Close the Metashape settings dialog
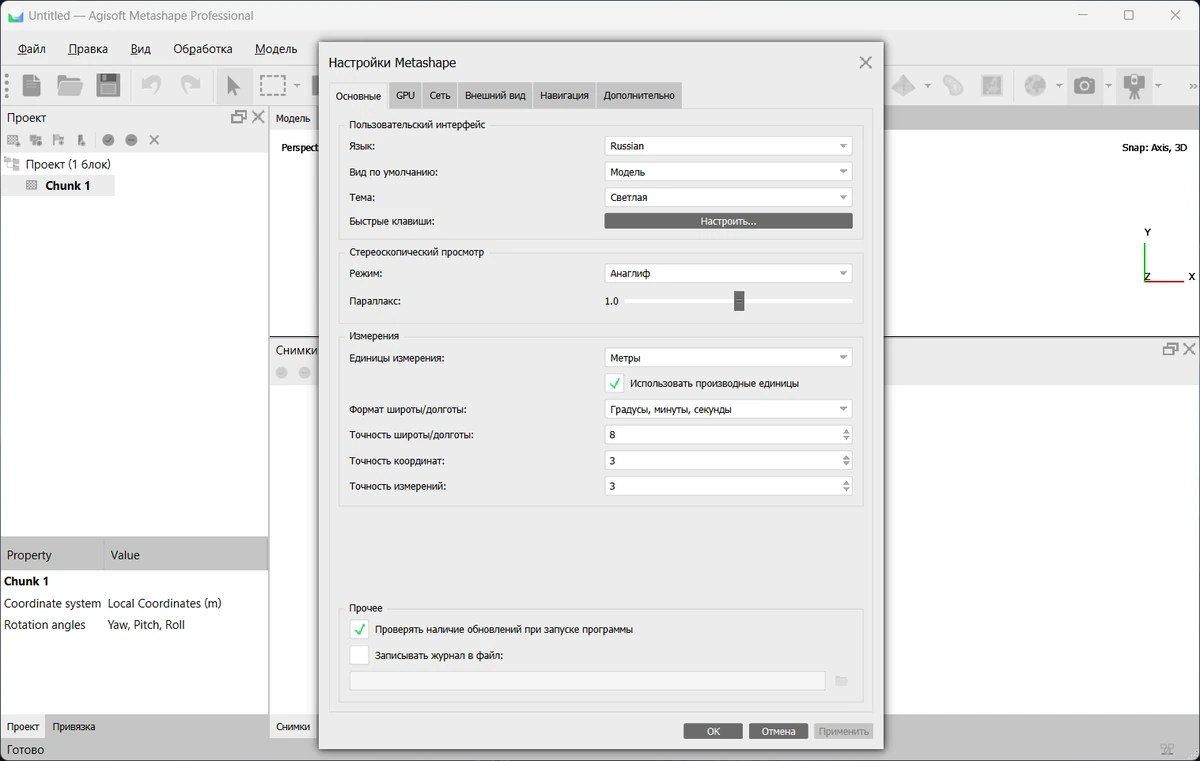The height and width of the screenshot is (761, 1200). coord(865,62)
